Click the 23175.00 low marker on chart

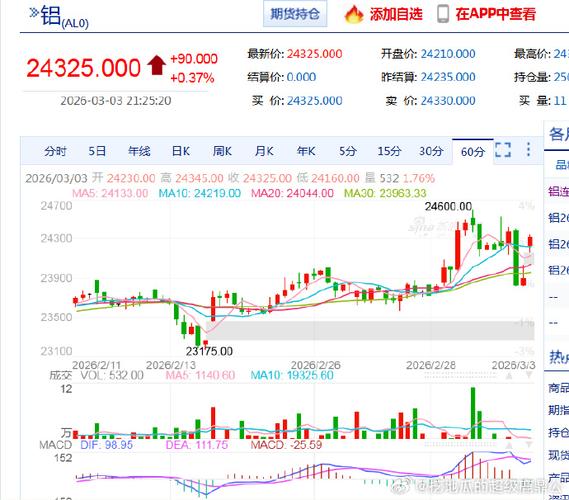(209, 351)
